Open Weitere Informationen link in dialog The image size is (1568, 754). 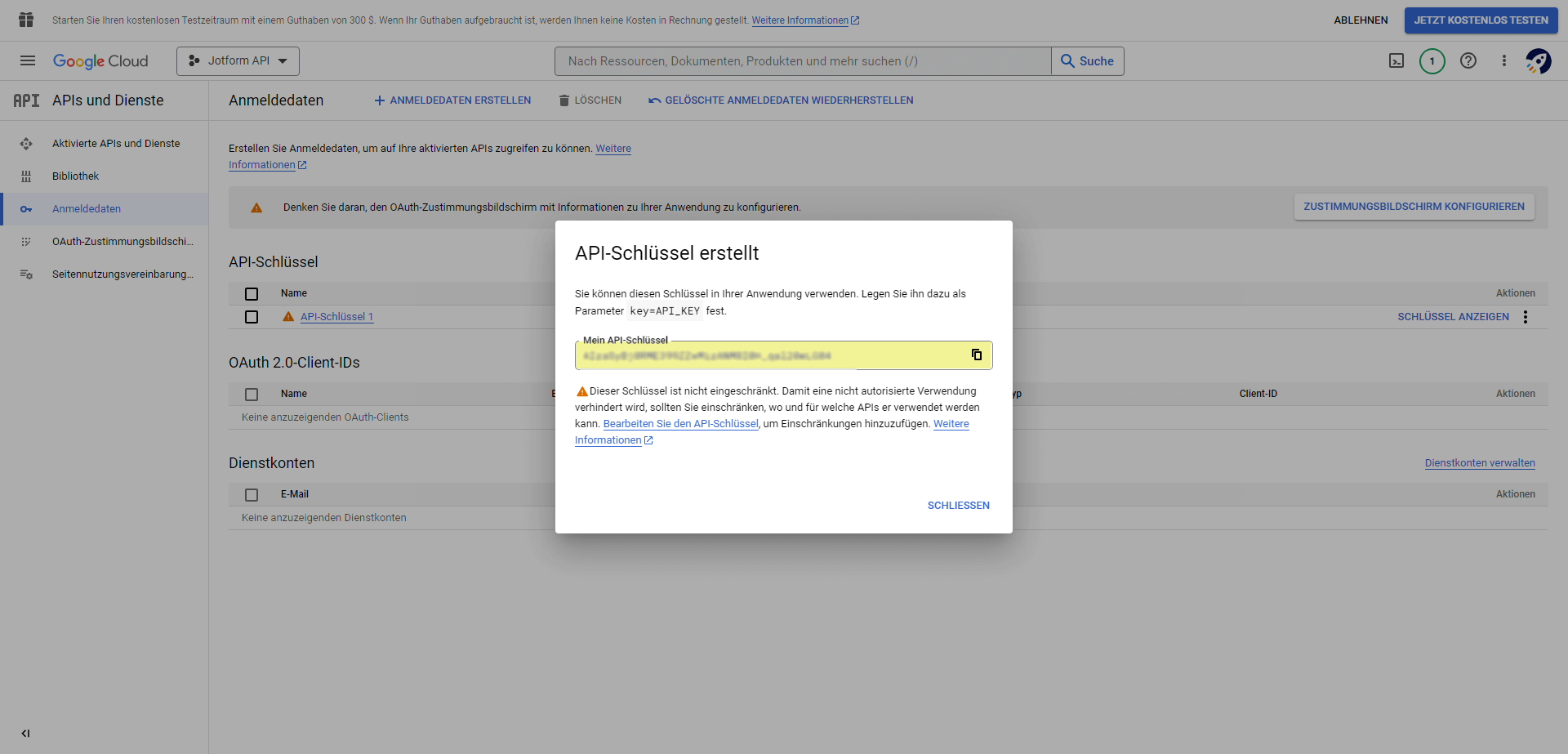(x=772, y=432)
